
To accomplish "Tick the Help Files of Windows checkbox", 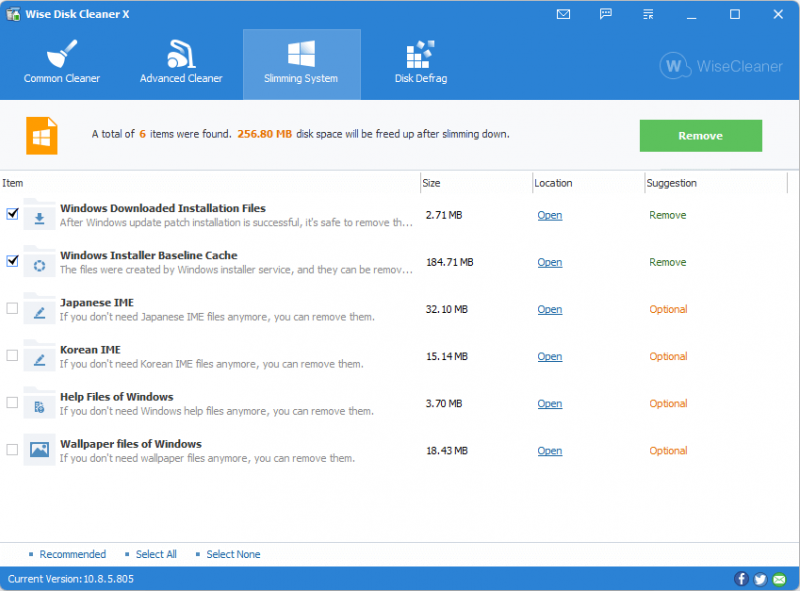I will (12, 402).
